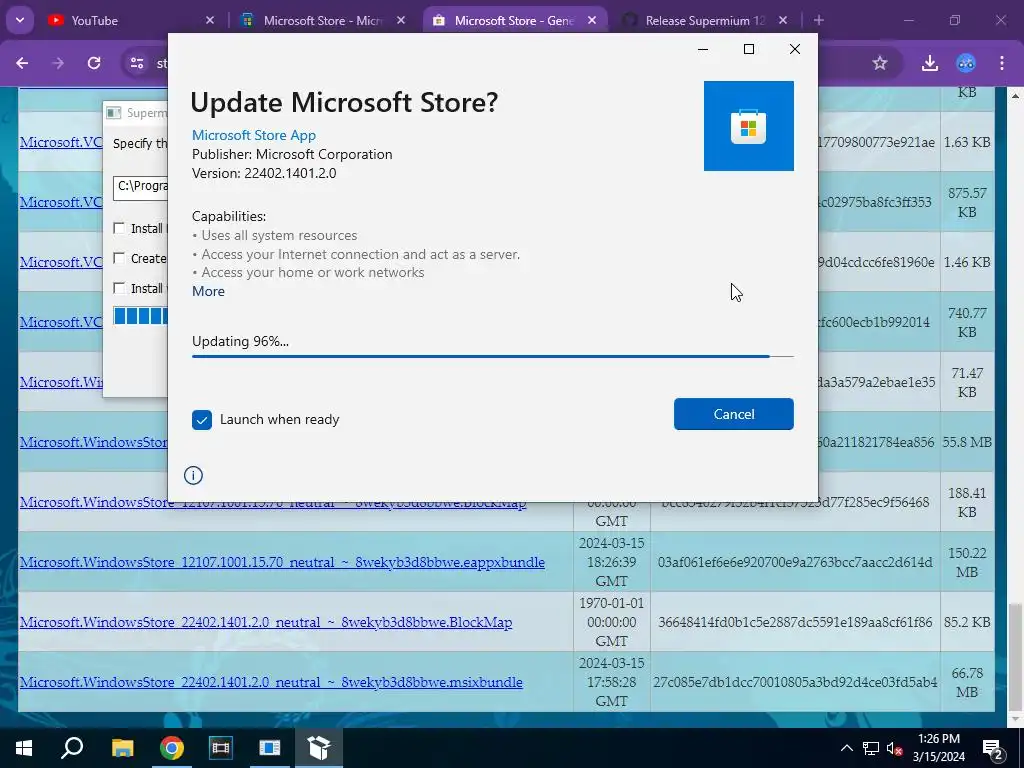This screenshot has height=768, width=1024.
Task: Click the page scrollbar up arrow
Action: click(1015, 95)
